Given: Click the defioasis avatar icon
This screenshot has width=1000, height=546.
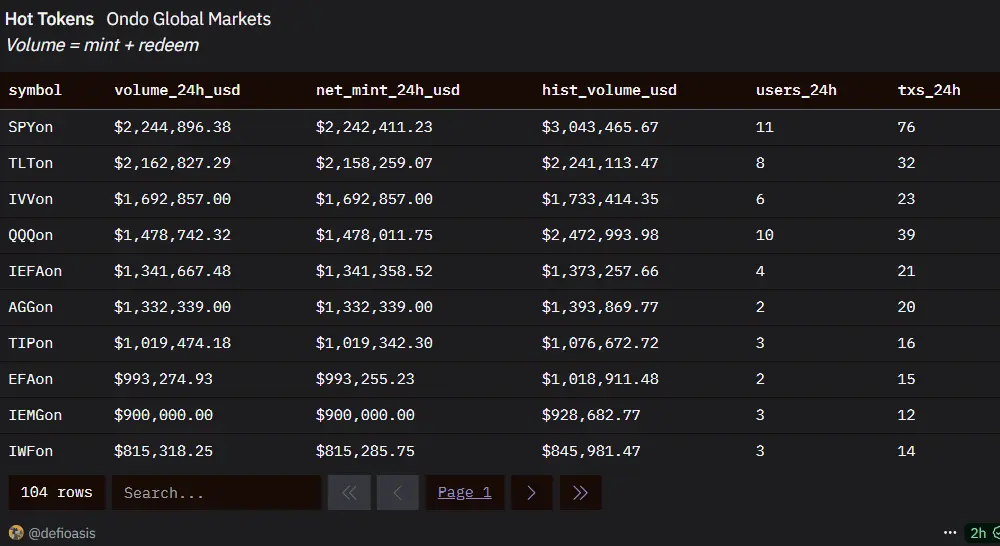Looking at the screenshot, I should [16, 533].
